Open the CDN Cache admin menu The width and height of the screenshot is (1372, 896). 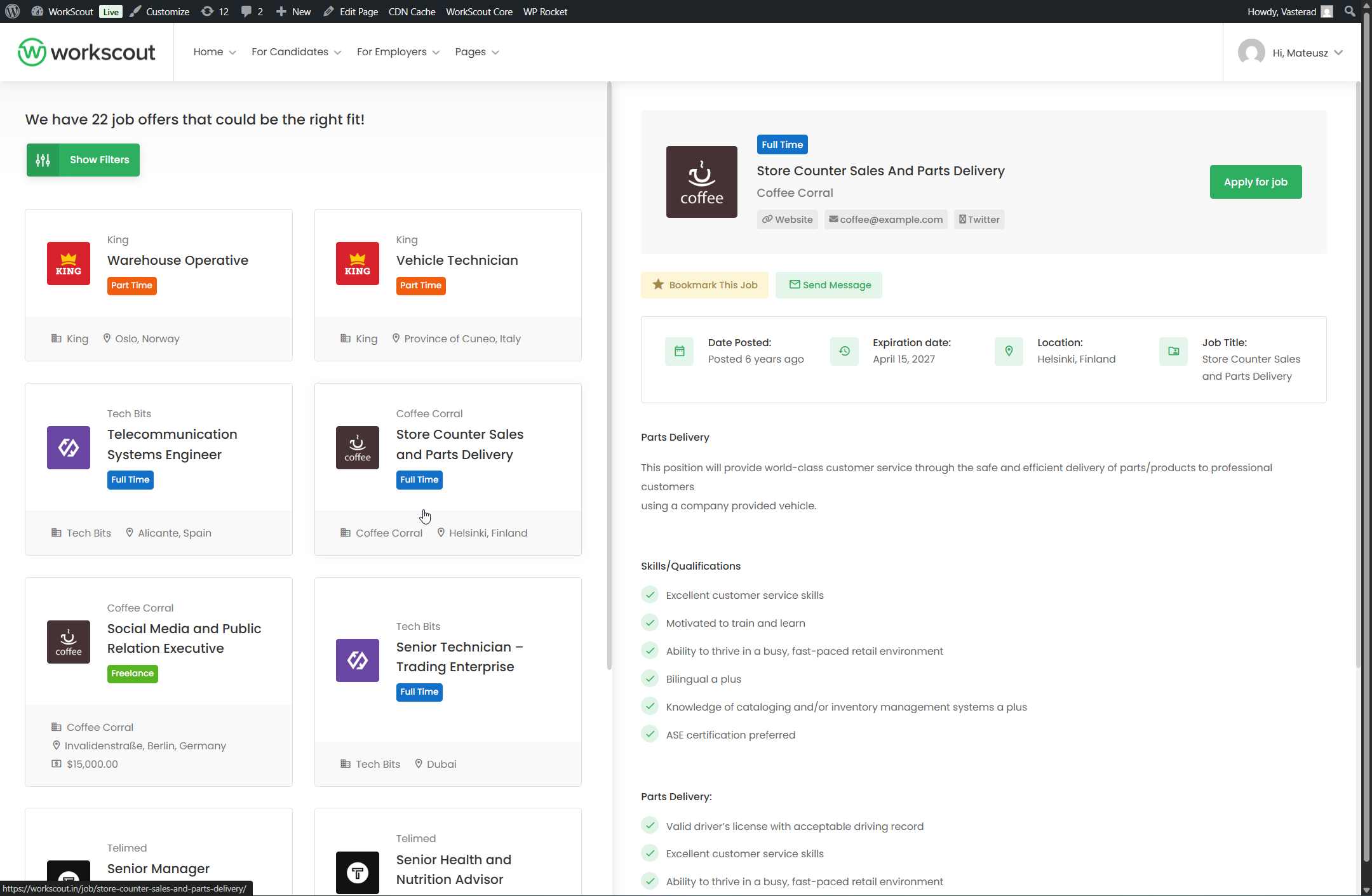click(412, 11)
